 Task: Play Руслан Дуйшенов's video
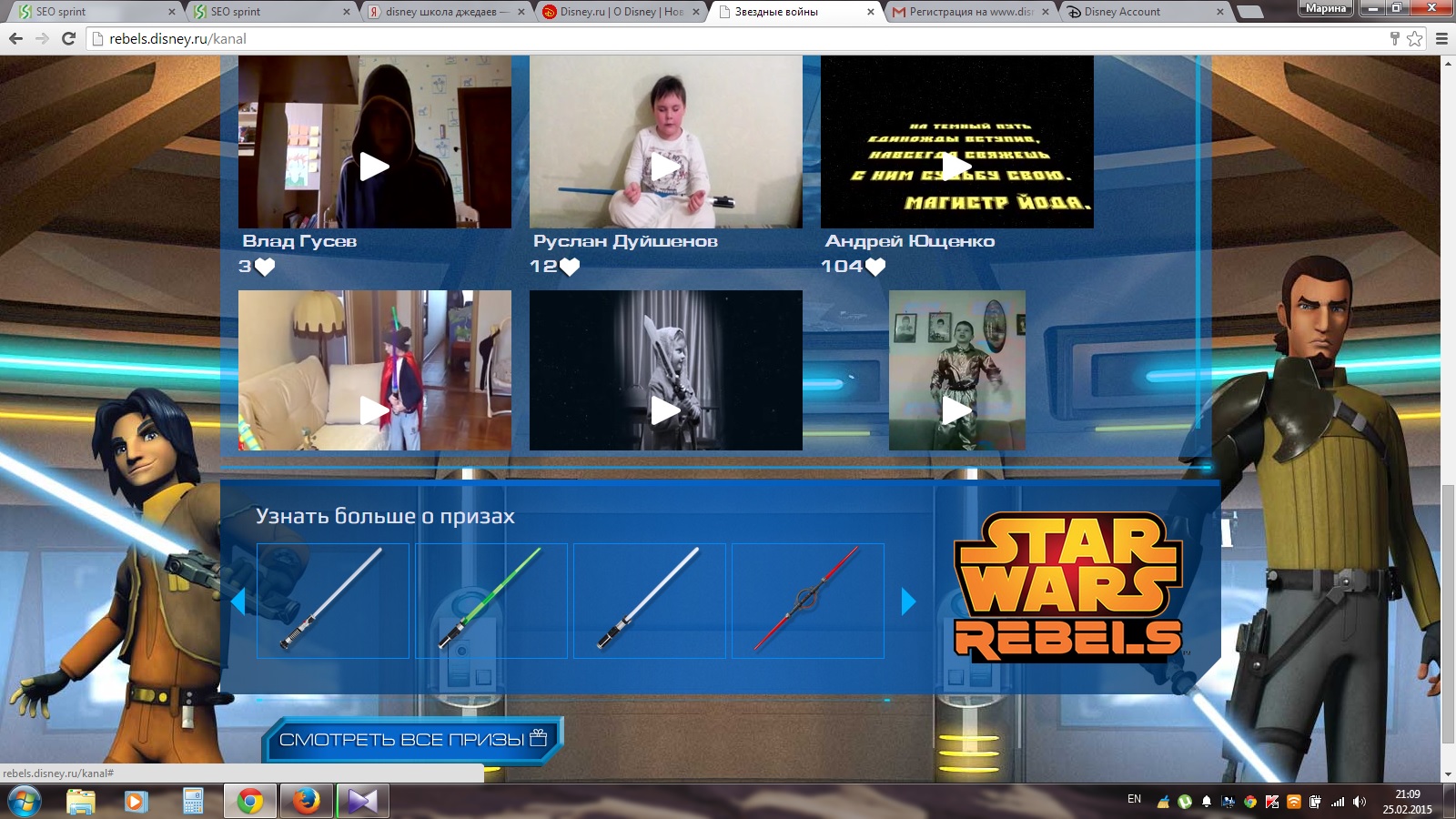665,167
